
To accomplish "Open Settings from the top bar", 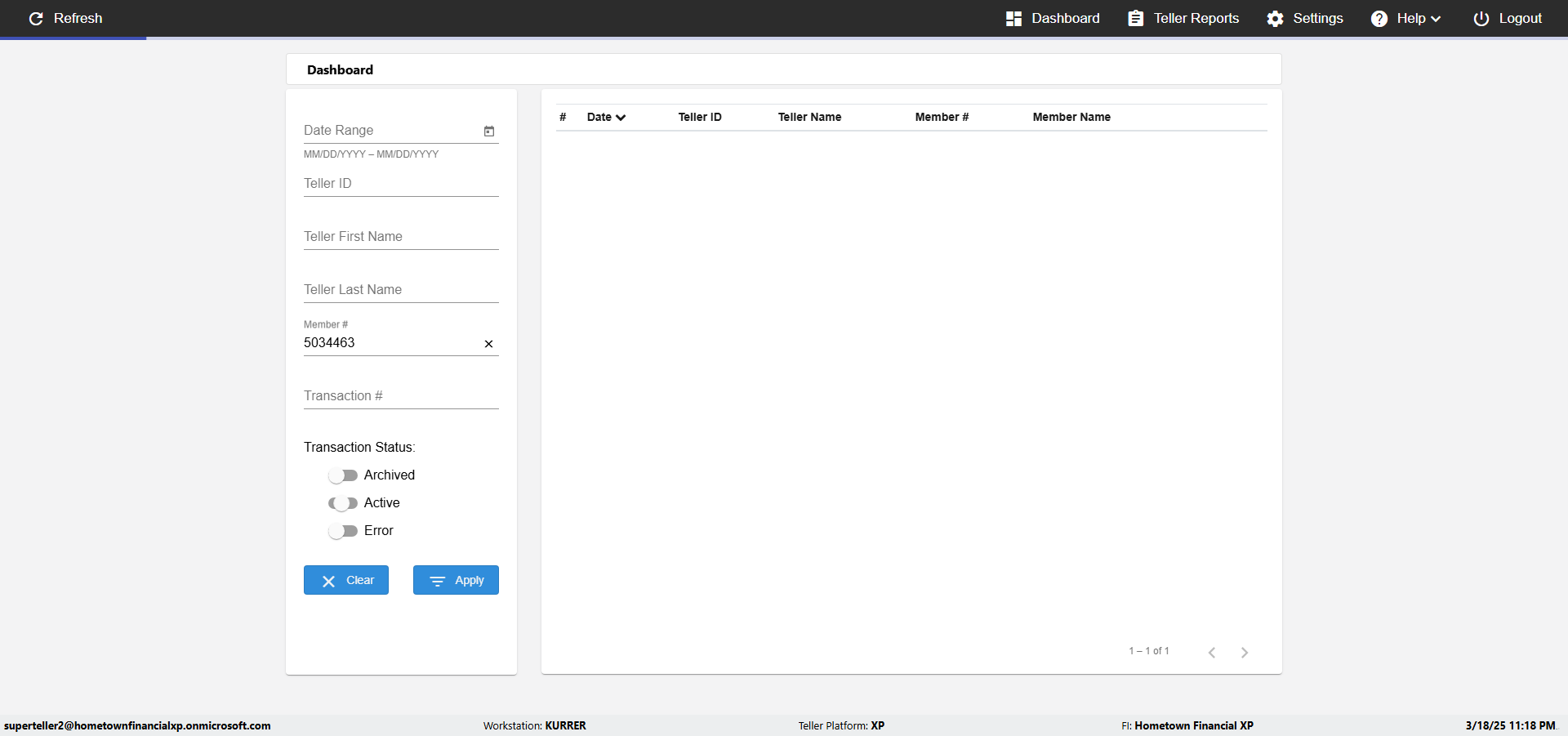I will coord(1305,18).
